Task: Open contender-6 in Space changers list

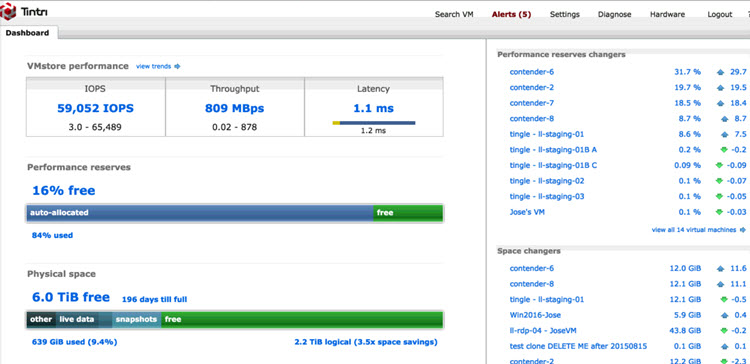Action: pyautogui.click(x=531, y=269)
